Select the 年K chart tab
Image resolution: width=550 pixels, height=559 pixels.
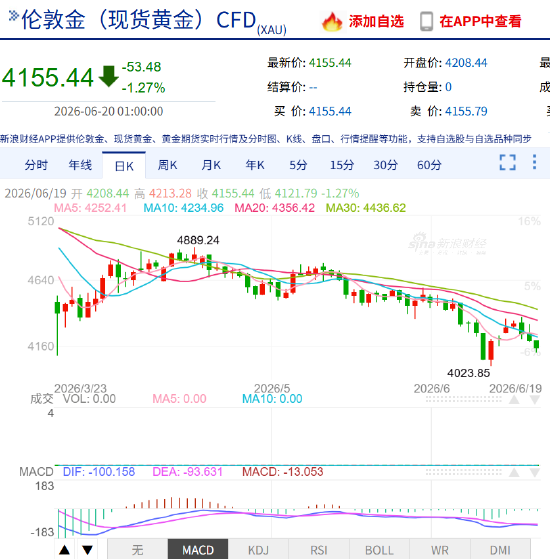click(255, 165)
